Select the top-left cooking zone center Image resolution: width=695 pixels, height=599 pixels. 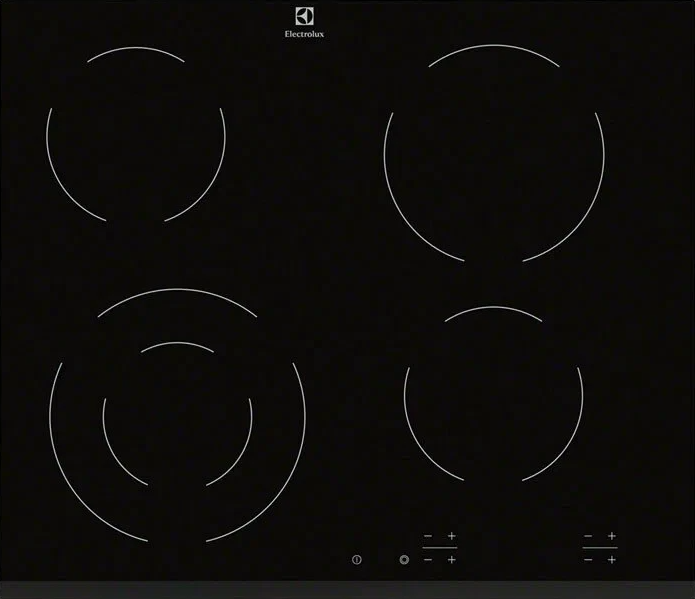pos(136,135)
